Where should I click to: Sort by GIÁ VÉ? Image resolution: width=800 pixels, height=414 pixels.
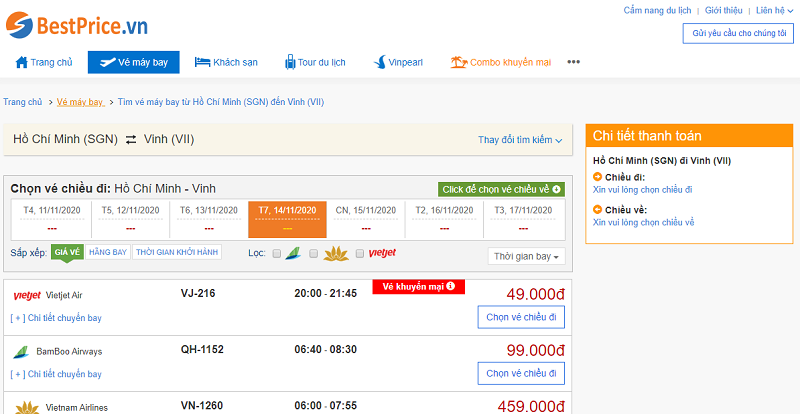67,252
